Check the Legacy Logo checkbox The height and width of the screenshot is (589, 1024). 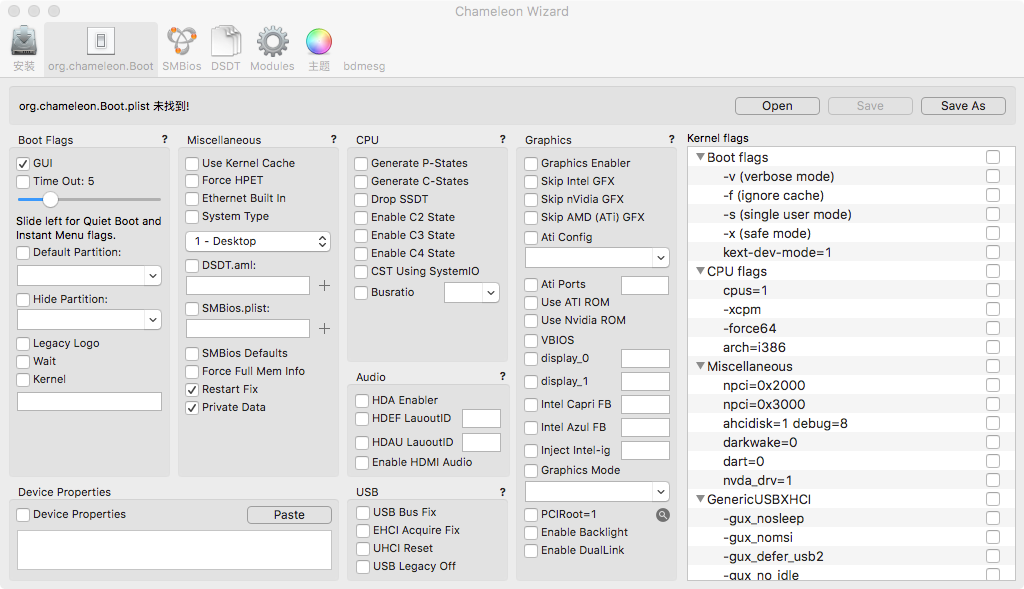pyautogui.click(x=23, y=343)
